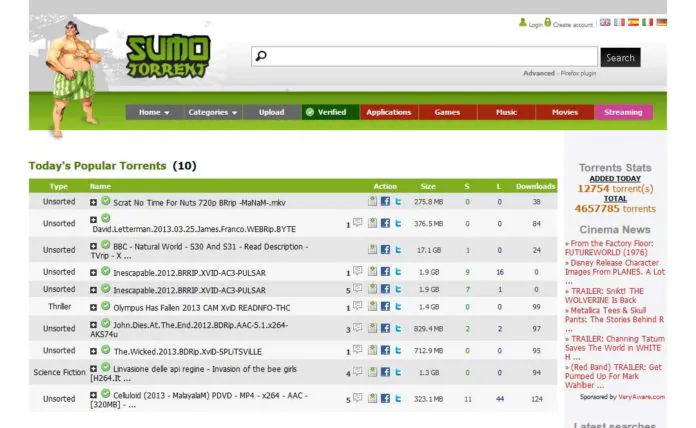Share Scrat No Time For Nuts on Facebook
The image size is (696, 428).
pyautogui.click(x=385, y=201)
